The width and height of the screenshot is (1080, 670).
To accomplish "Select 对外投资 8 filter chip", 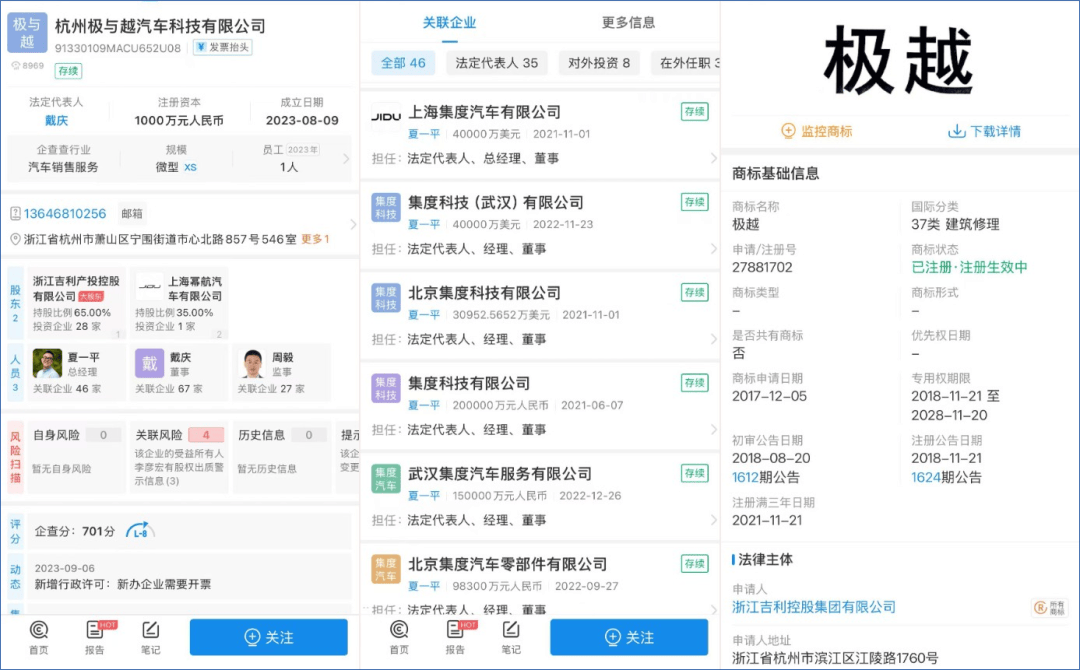I will (599, 63).
